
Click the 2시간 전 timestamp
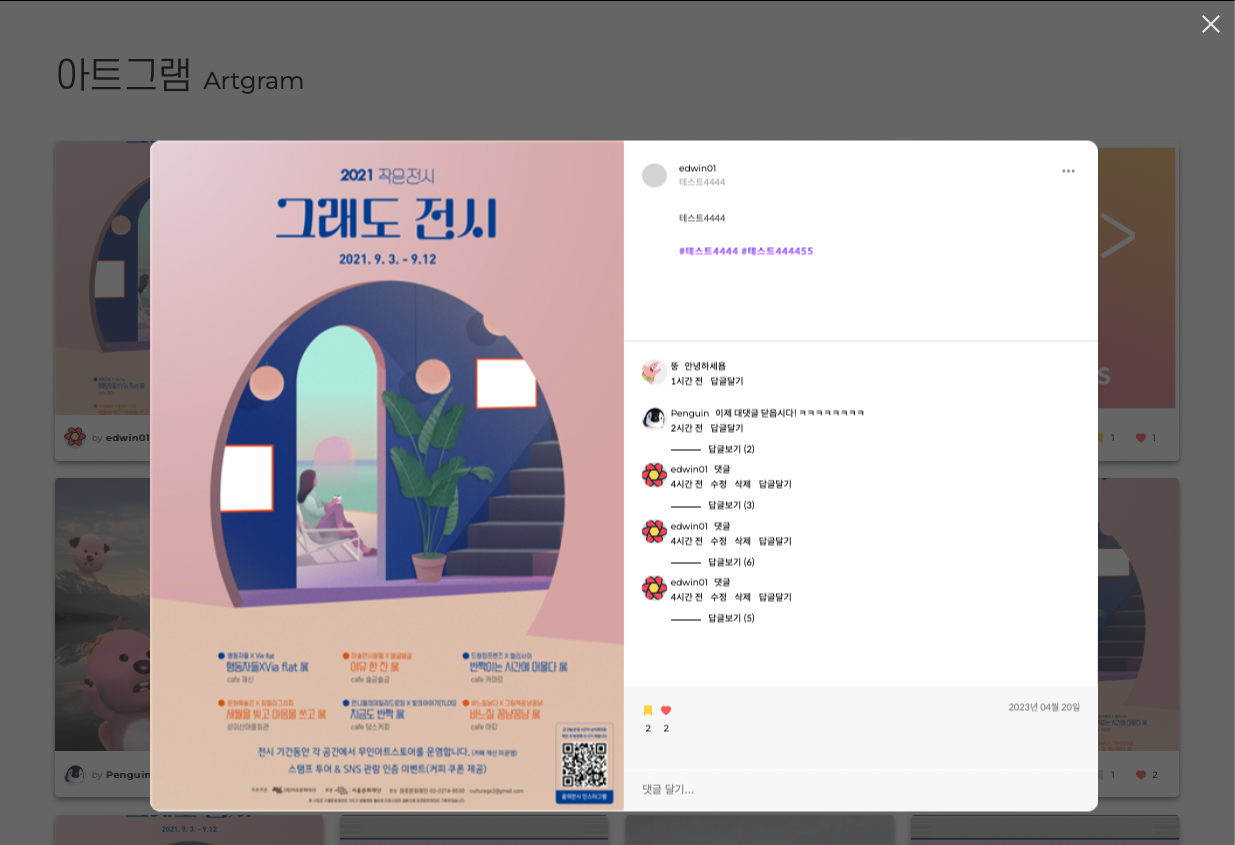[x=687, y=428]
